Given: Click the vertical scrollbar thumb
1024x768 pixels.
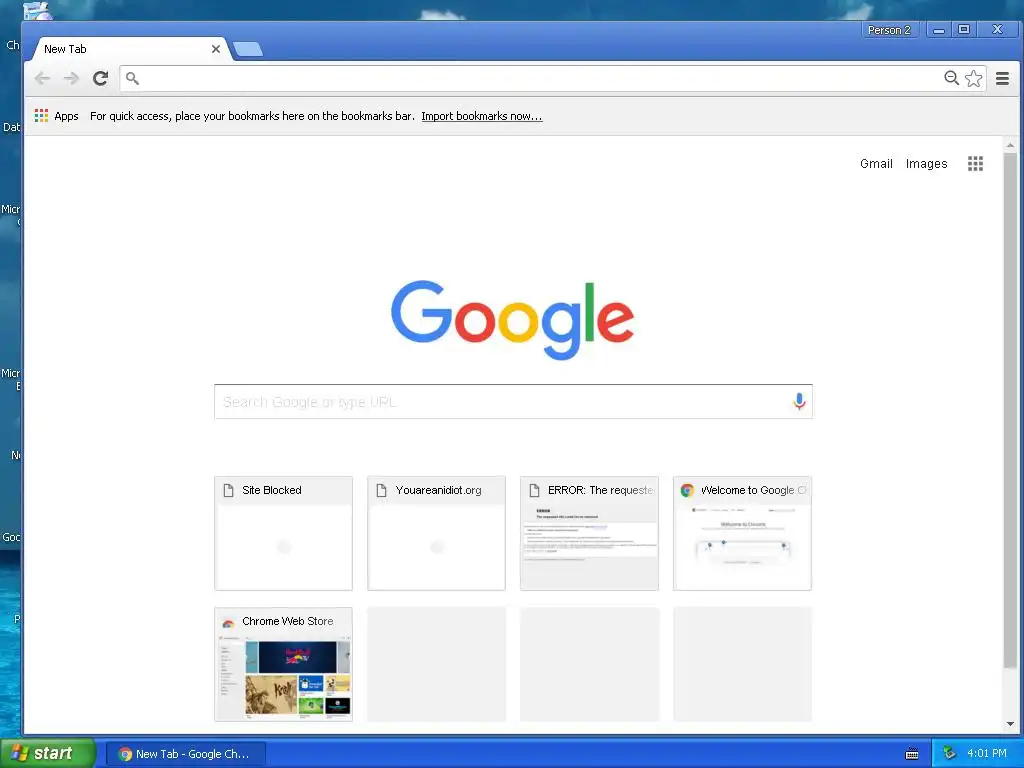Looking at the screenshot, I should (x=1010, y=411).
